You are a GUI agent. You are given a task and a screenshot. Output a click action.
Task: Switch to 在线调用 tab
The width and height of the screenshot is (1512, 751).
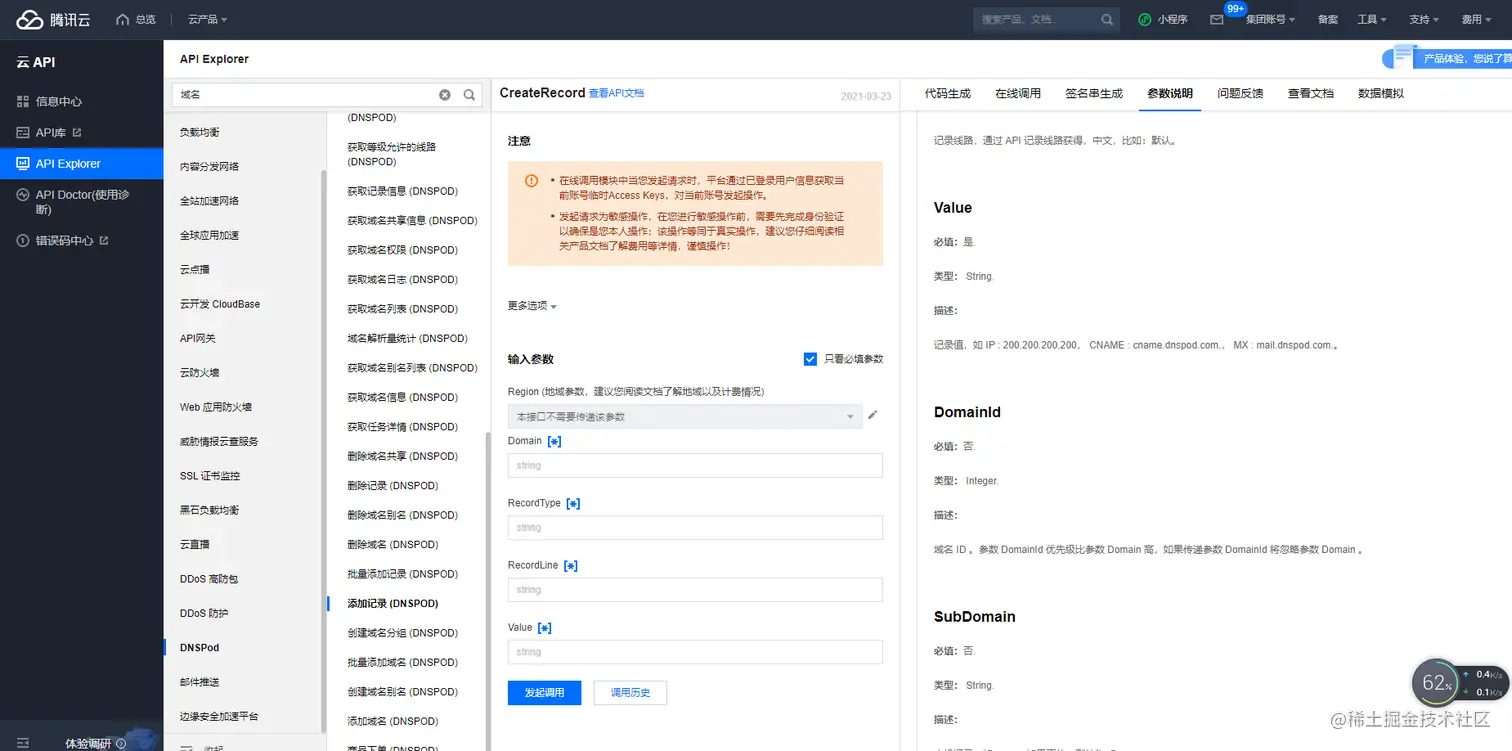(x=1018, y=93)
